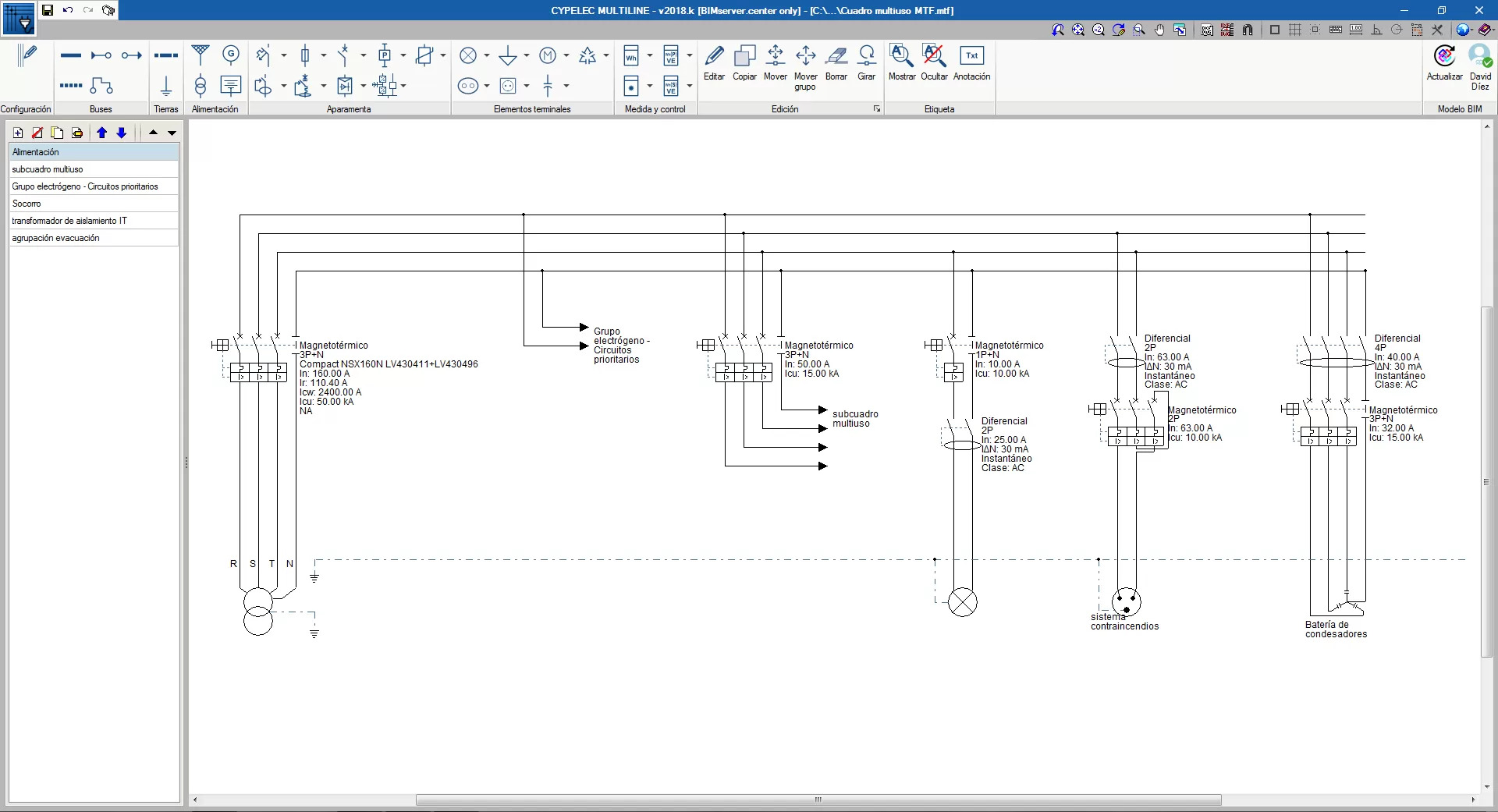Click the horizontal scrollbar below the diagram
The height and width of the screenshot is (812, 1498).
pos(818,800)
